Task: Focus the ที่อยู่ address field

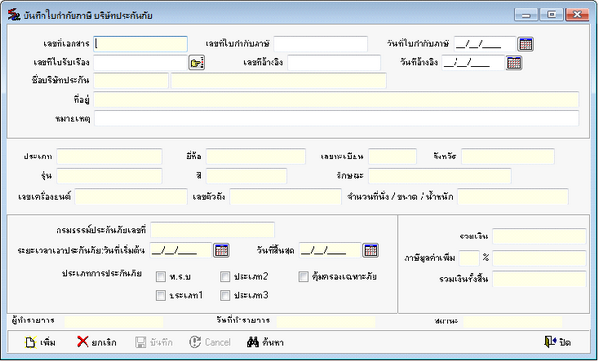Action: tap(336, 100)
